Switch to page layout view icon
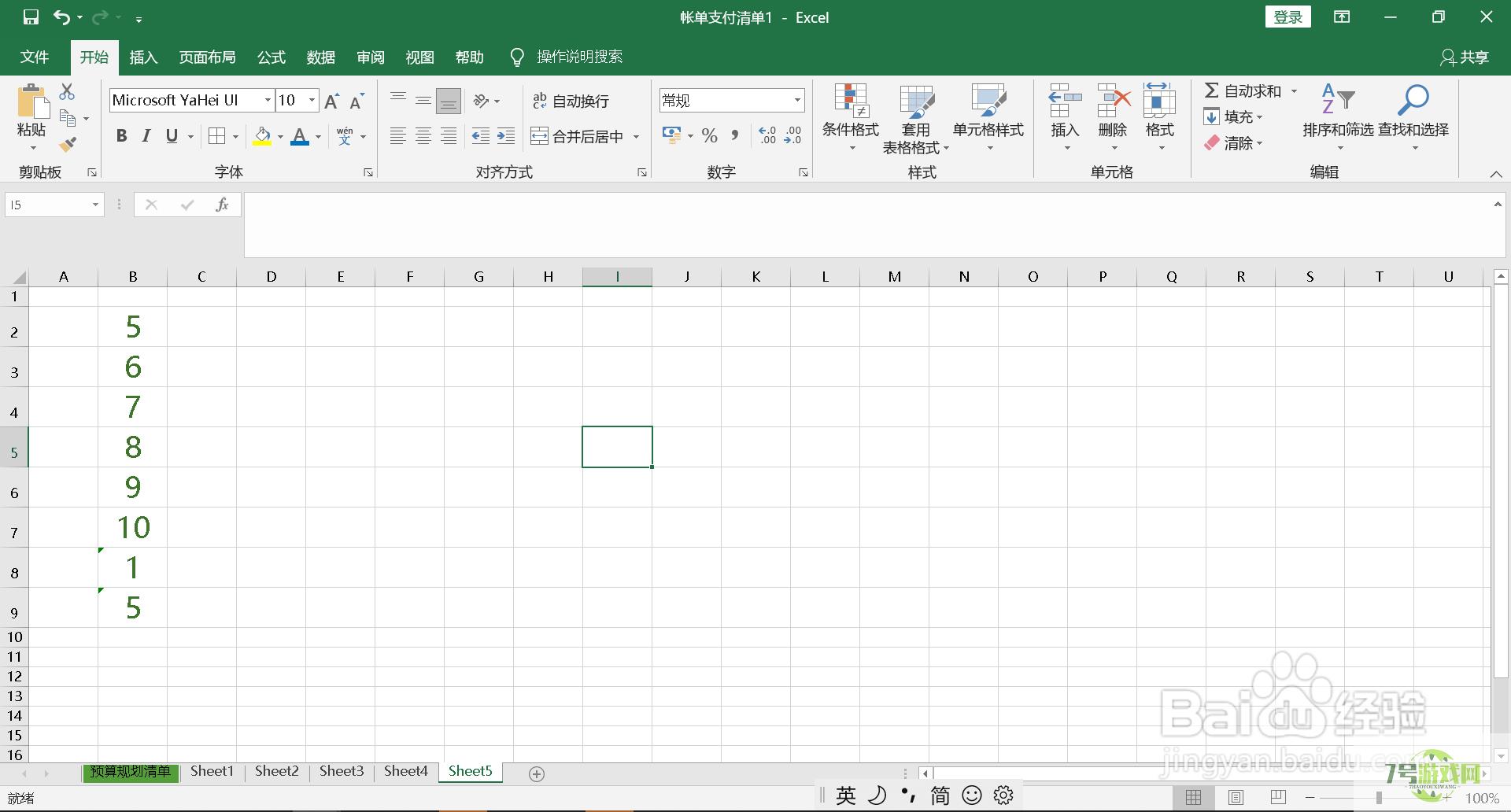Viewport: 1511px width, 812px height. coord(1236,797)
